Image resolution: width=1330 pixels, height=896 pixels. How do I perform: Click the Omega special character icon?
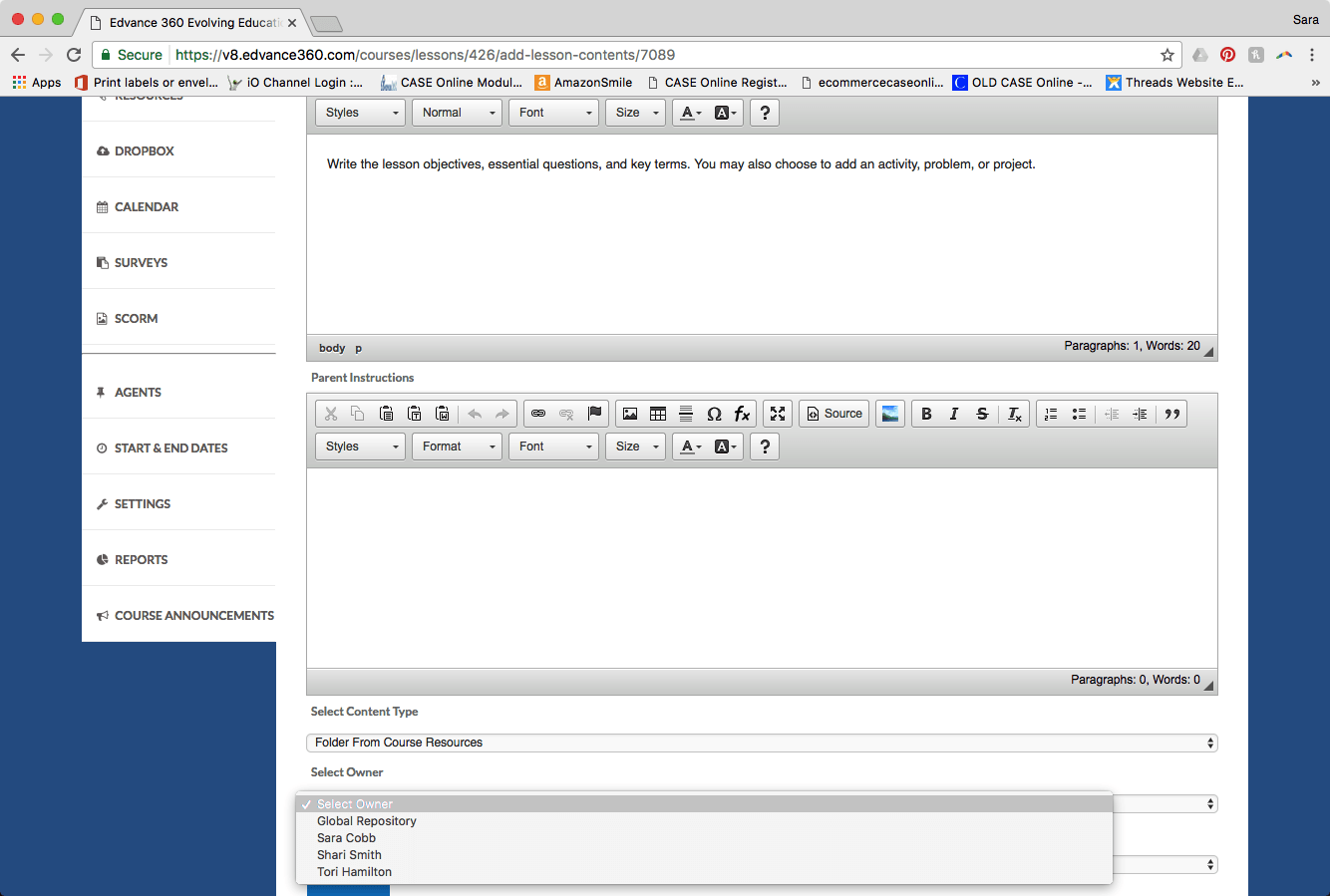714,414
